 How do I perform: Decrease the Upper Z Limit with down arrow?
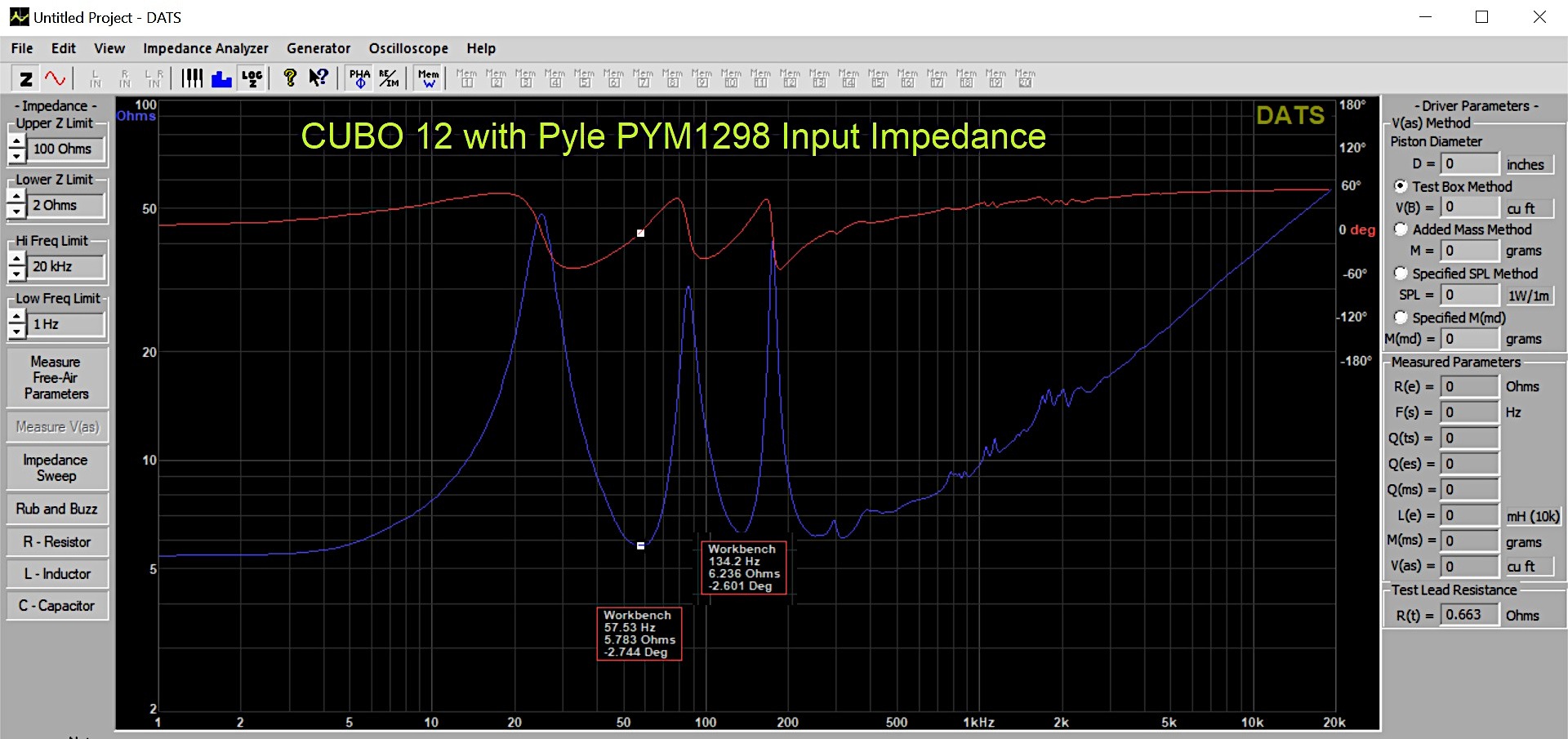[16, 155]
